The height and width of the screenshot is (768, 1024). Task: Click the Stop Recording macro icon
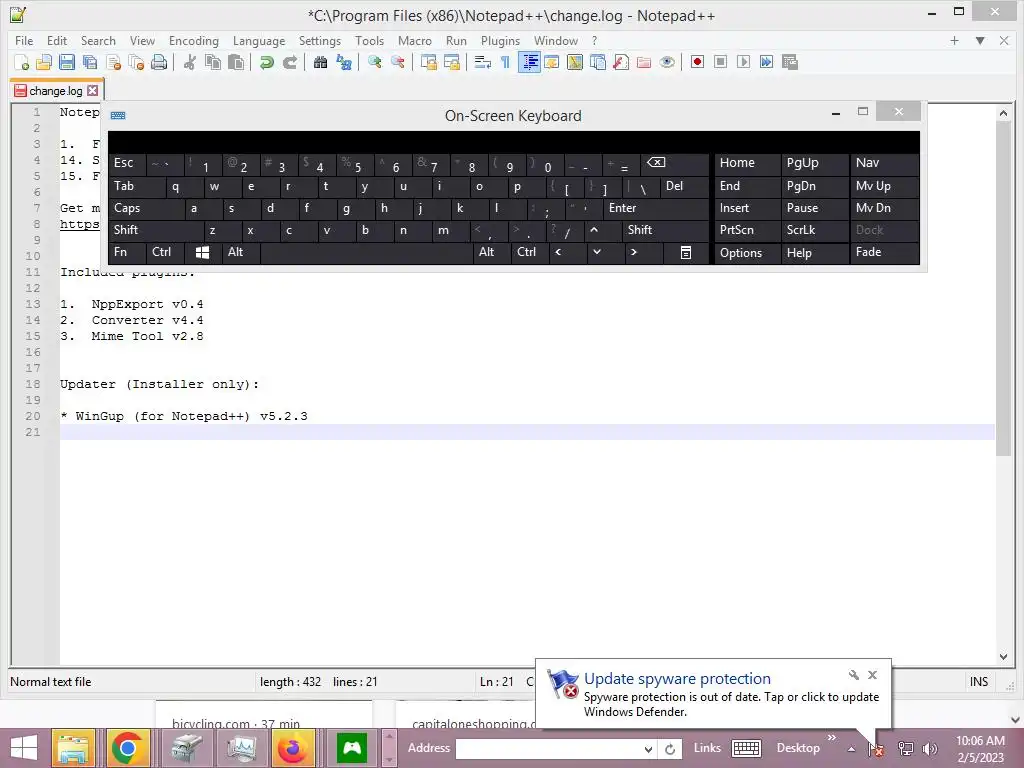[x=720, y=62]
